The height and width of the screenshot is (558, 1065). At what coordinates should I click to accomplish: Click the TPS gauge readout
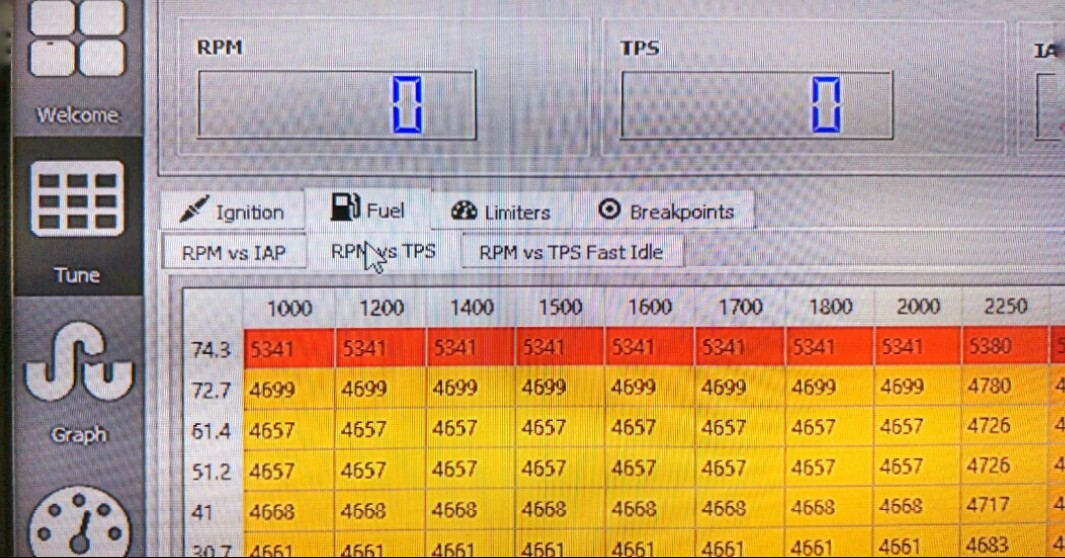point(757,106)
